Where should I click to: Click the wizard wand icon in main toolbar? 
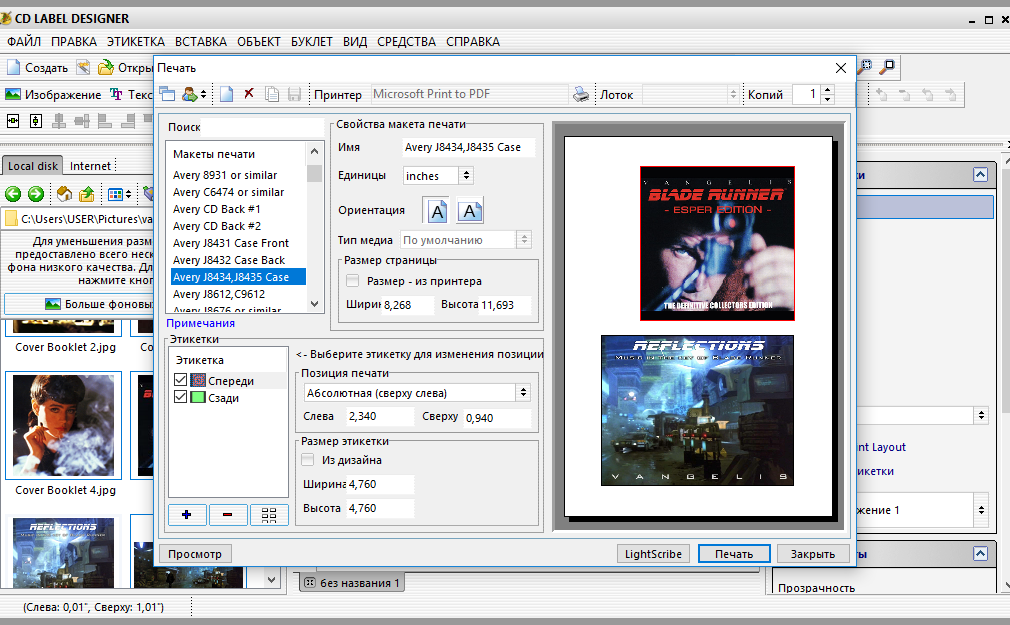click(x=82, y=67)
